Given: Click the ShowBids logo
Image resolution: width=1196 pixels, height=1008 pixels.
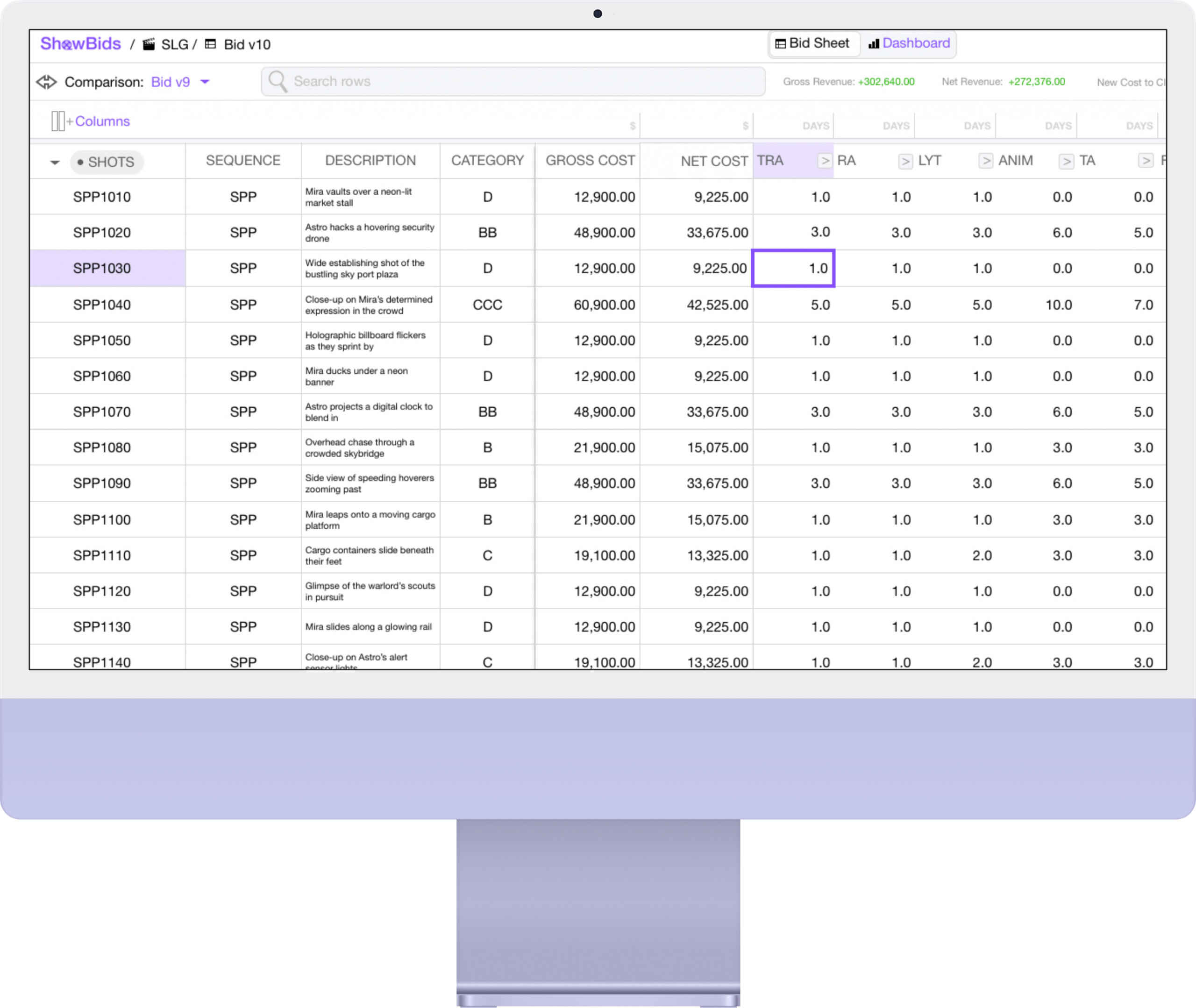Looking at the screenshot, I should 80,44.
